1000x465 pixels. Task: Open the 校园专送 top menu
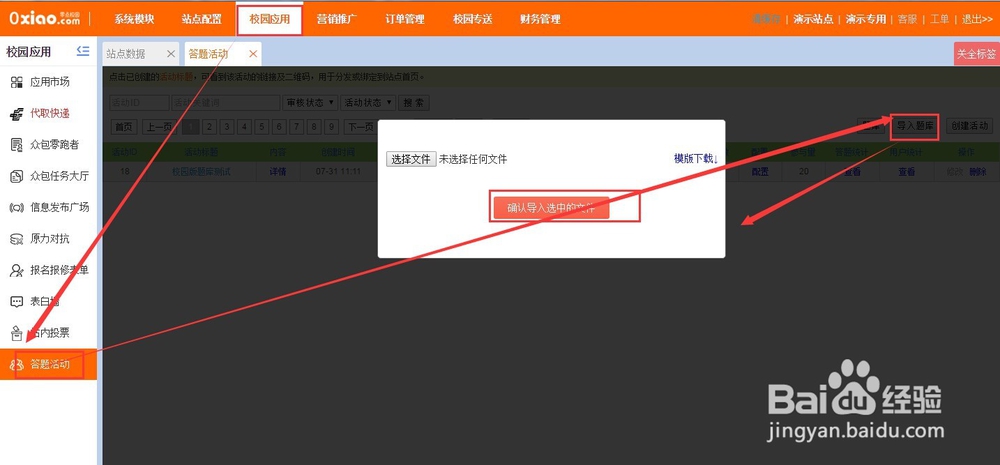pos(473,19)
